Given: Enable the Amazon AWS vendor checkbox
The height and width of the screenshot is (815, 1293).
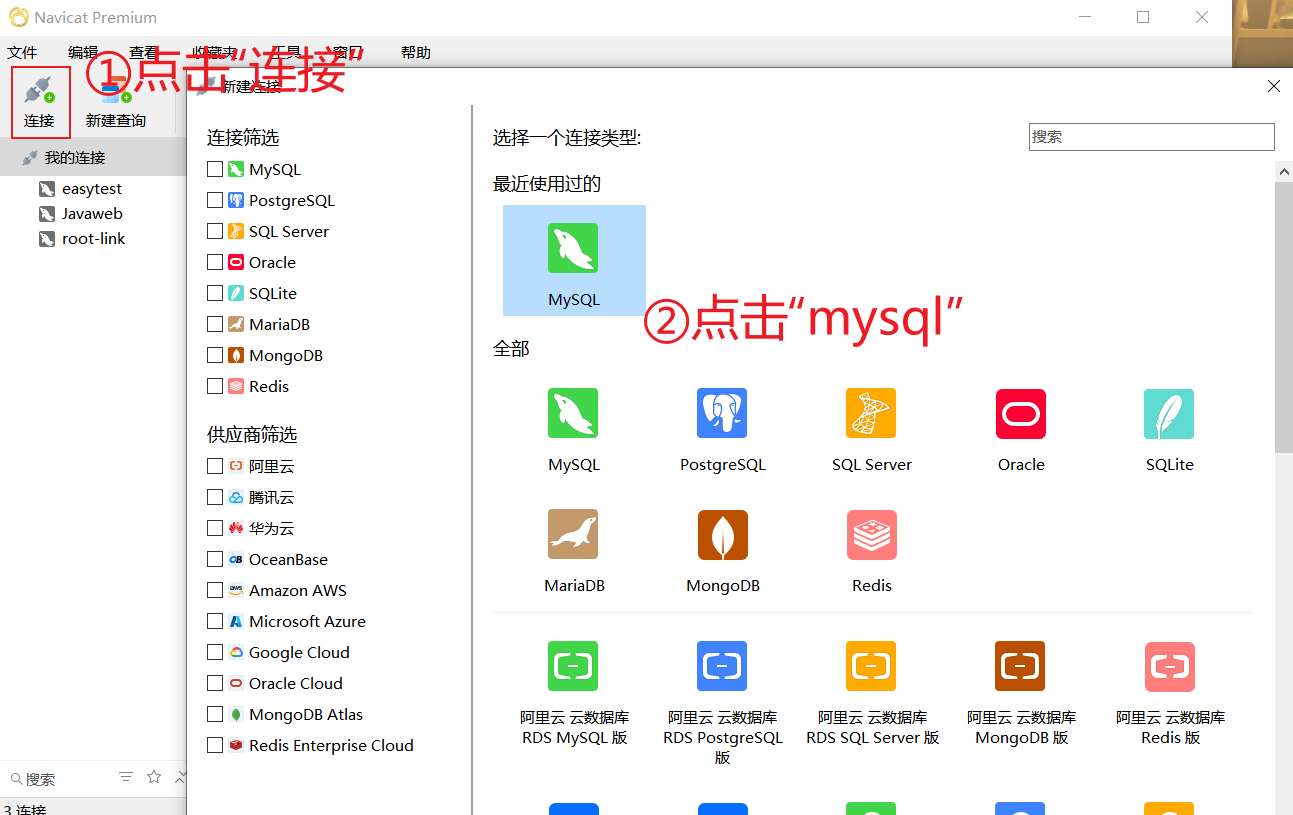Looking at the screenshot, I should tap(215, 590).
